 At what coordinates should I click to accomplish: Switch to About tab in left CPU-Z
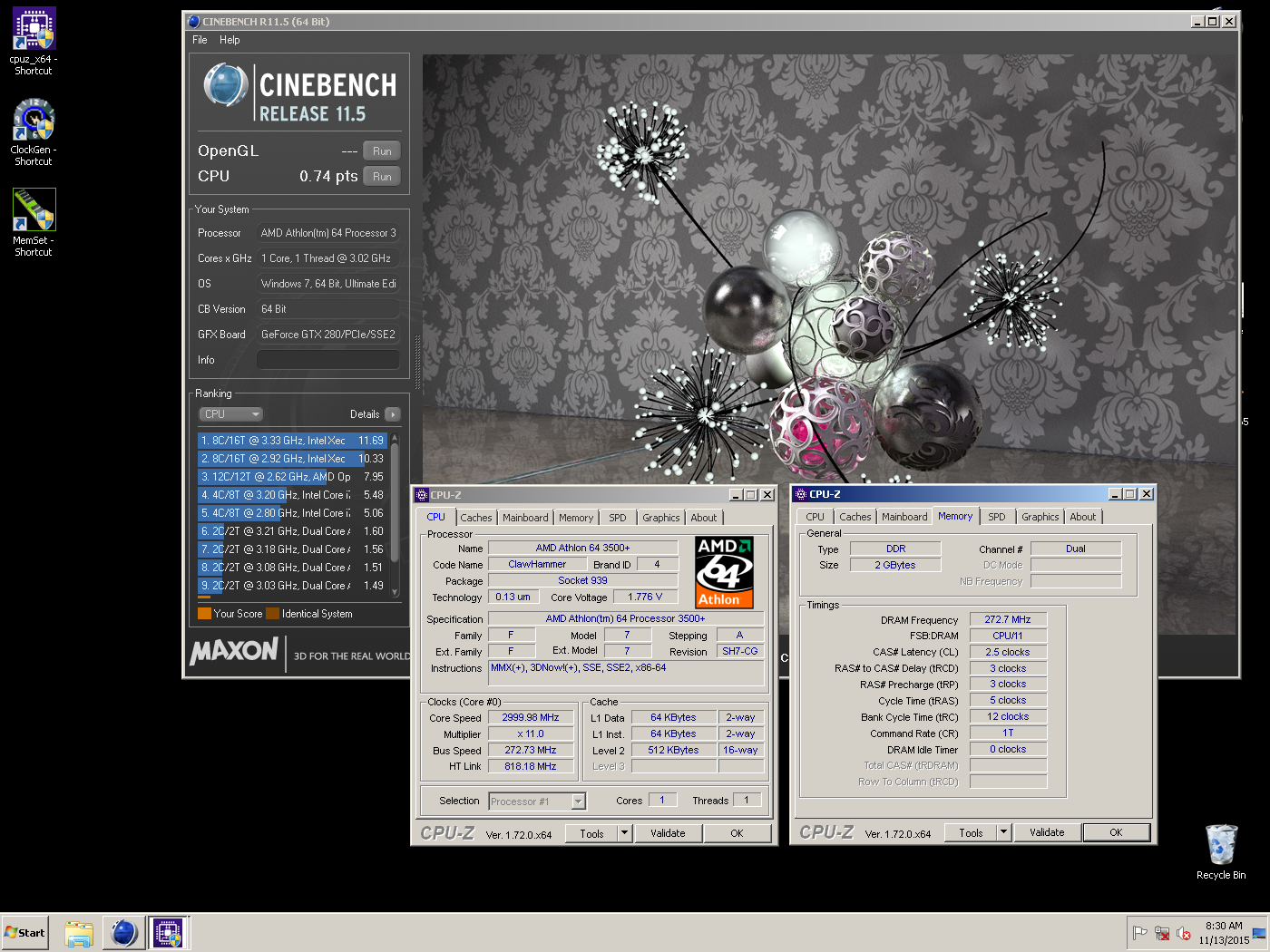pyautogui.click(x=704, y=518)
